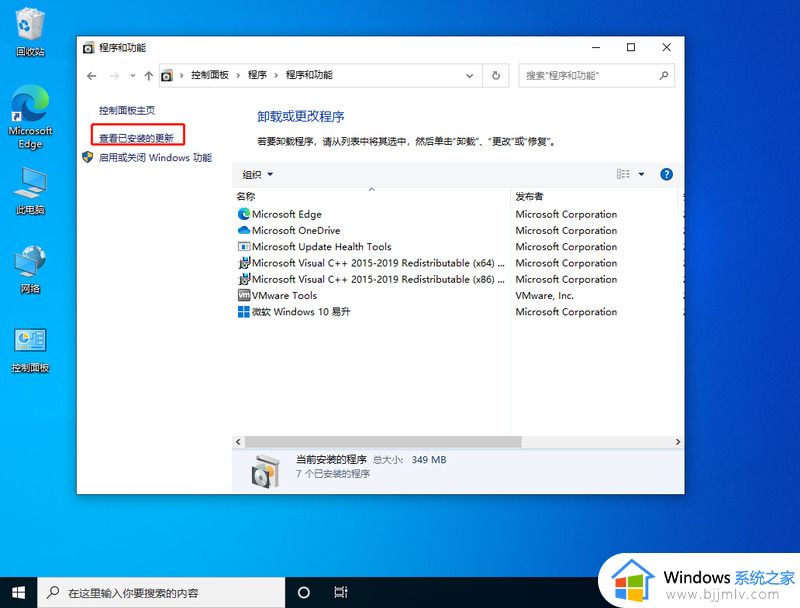Image resolution: width=800 pixels, height=608 pixels.
Task: Click the change view icon
Action: pos(623,174)
